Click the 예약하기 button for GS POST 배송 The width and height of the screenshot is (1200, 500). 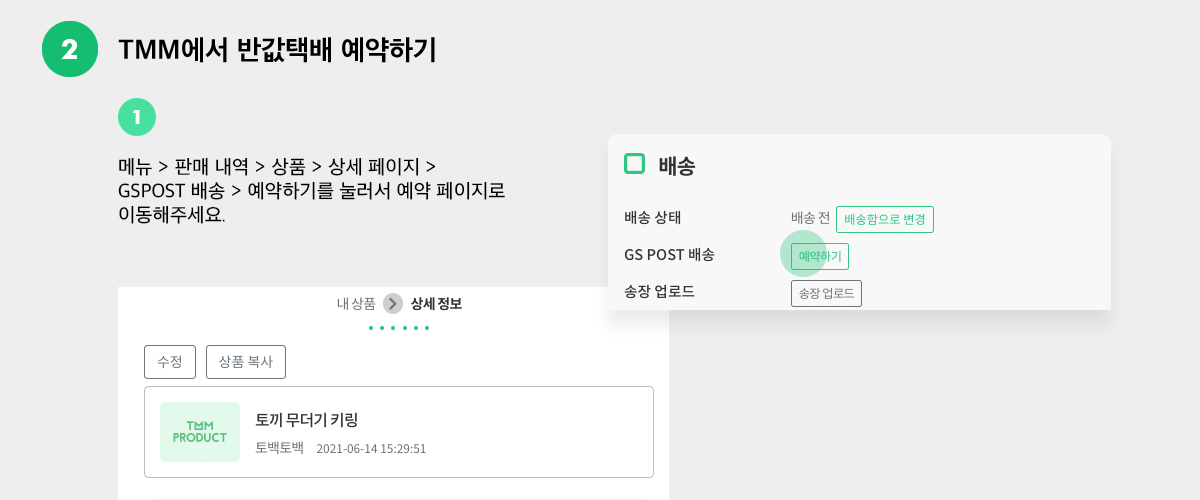[820, 257]
